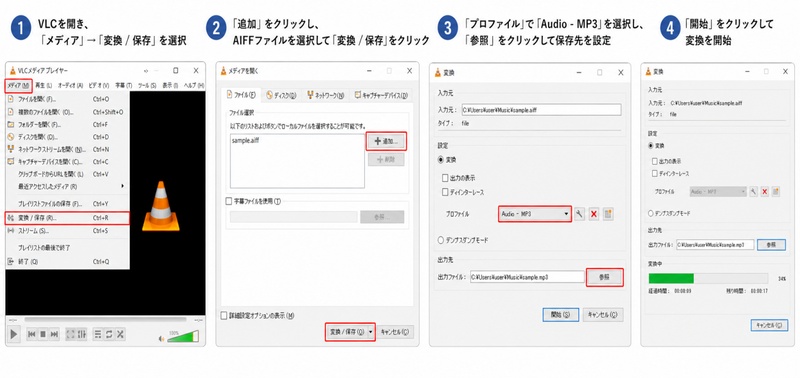Screen dimensions: 800x378
Task: Click the stop playback button in VLC
Action: point(43,335)
